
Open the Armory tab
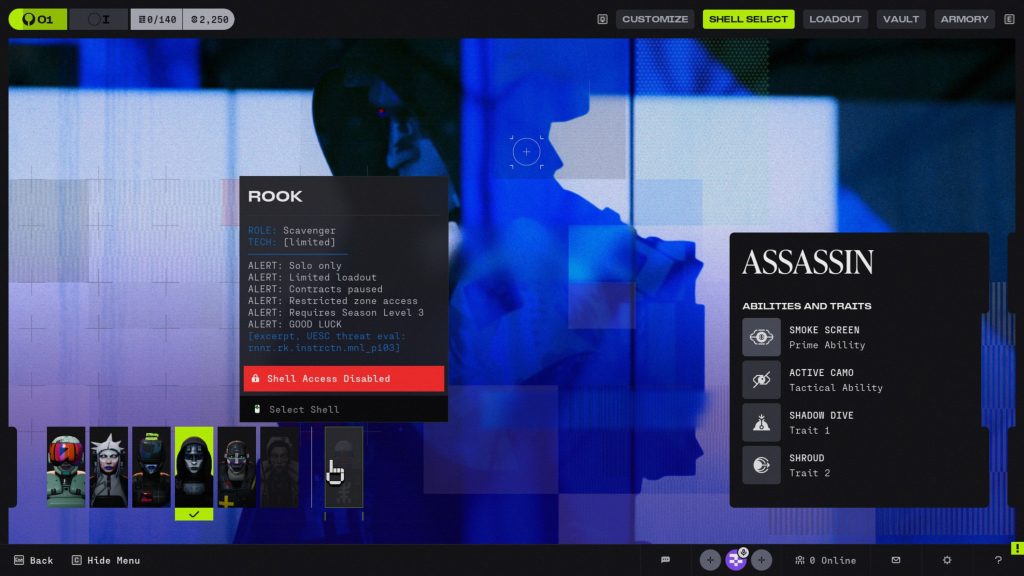click(964, 19)
